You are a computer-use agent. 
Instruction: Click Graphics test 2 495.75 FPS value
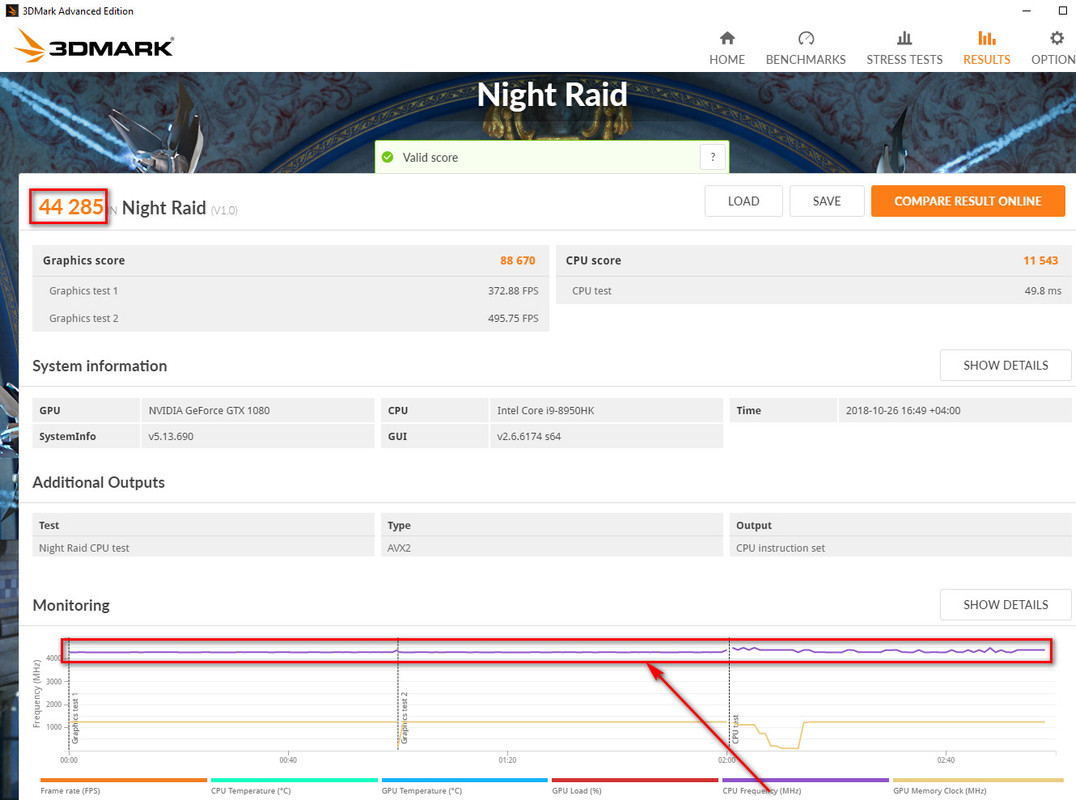[513, 318]
